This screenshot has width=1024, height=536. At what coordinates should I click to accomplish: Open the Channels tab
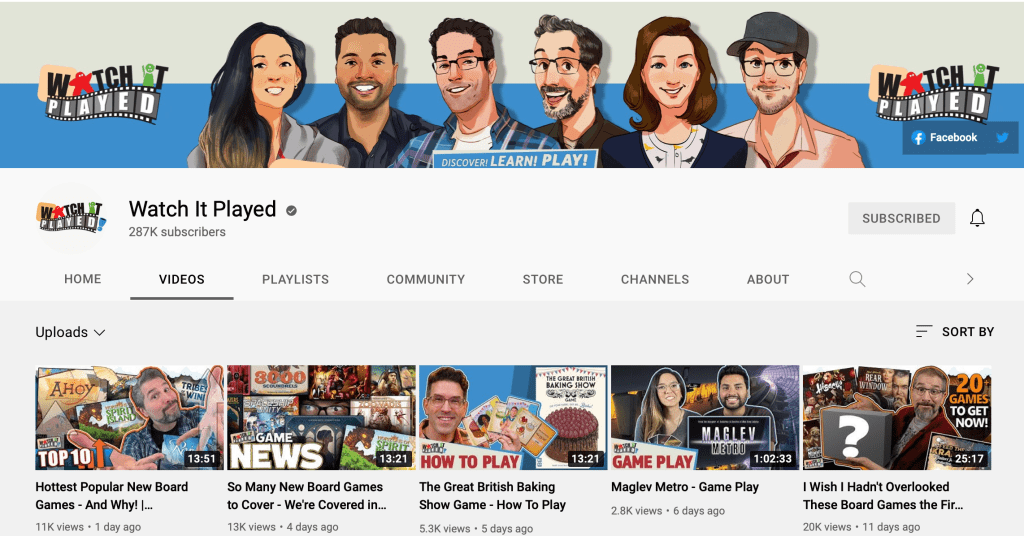point(655,279)
